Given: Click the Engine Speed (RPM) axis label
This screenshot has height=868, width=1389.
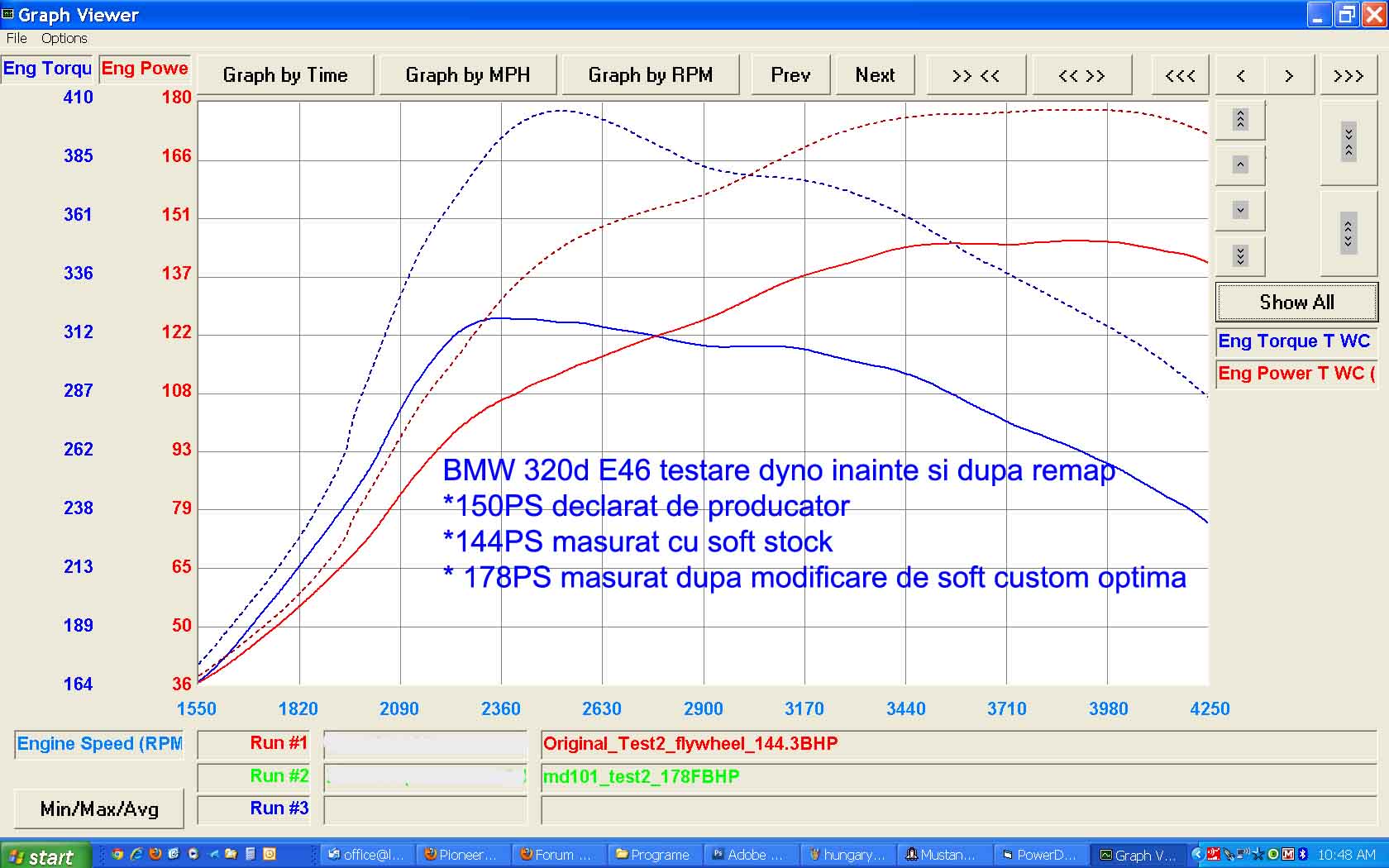Looking at the screenshot, I should pos(99,744).
